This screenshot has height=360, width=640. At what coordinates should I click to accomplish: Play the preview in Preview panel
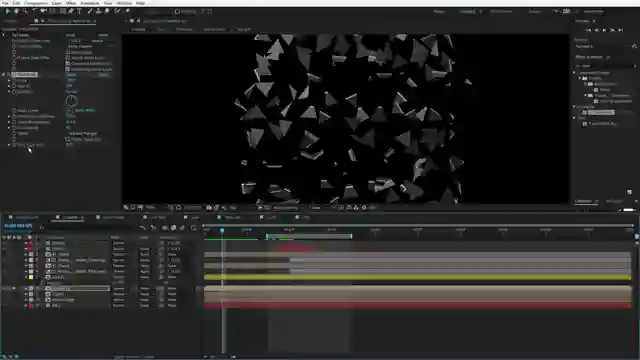(x=604, y=30)
